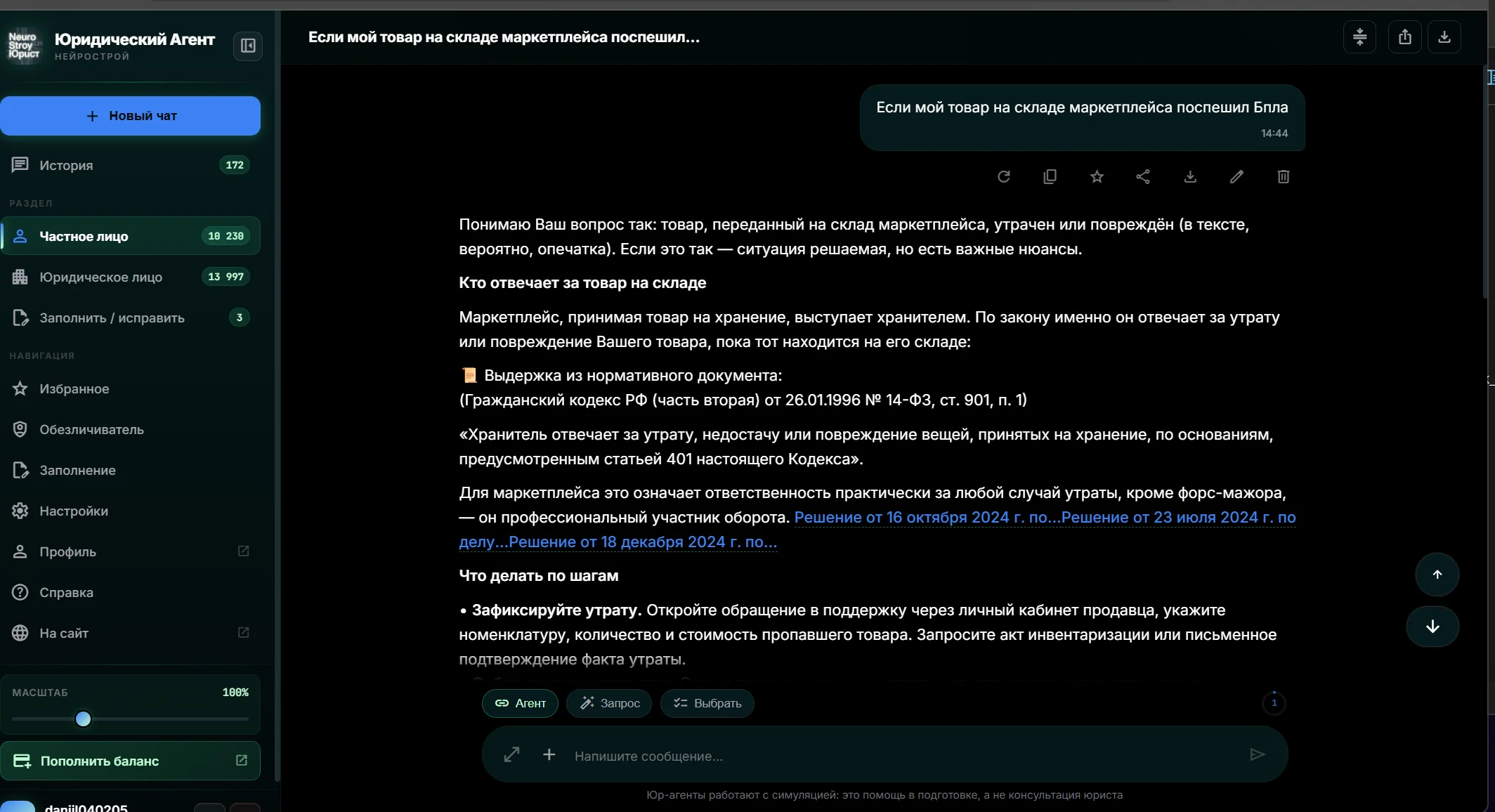The height and width of the screenshot is (812, 1495).
Task: Open Избранное in navigation
Action: click(131, 388)
